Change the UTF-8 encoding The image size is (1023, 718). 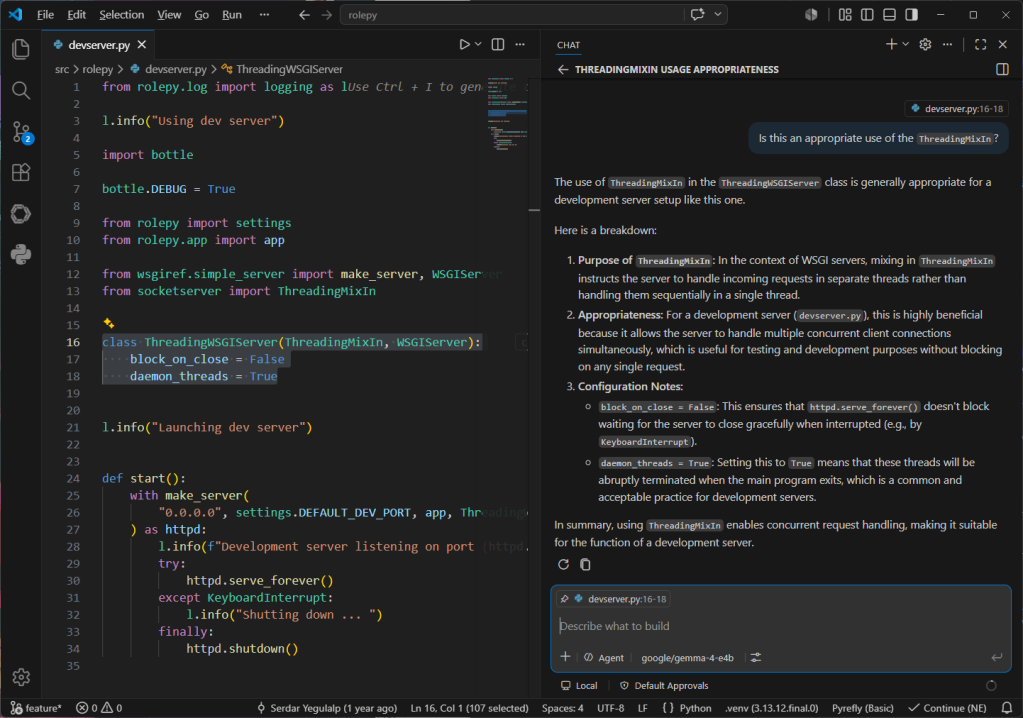tap(611, 708)
